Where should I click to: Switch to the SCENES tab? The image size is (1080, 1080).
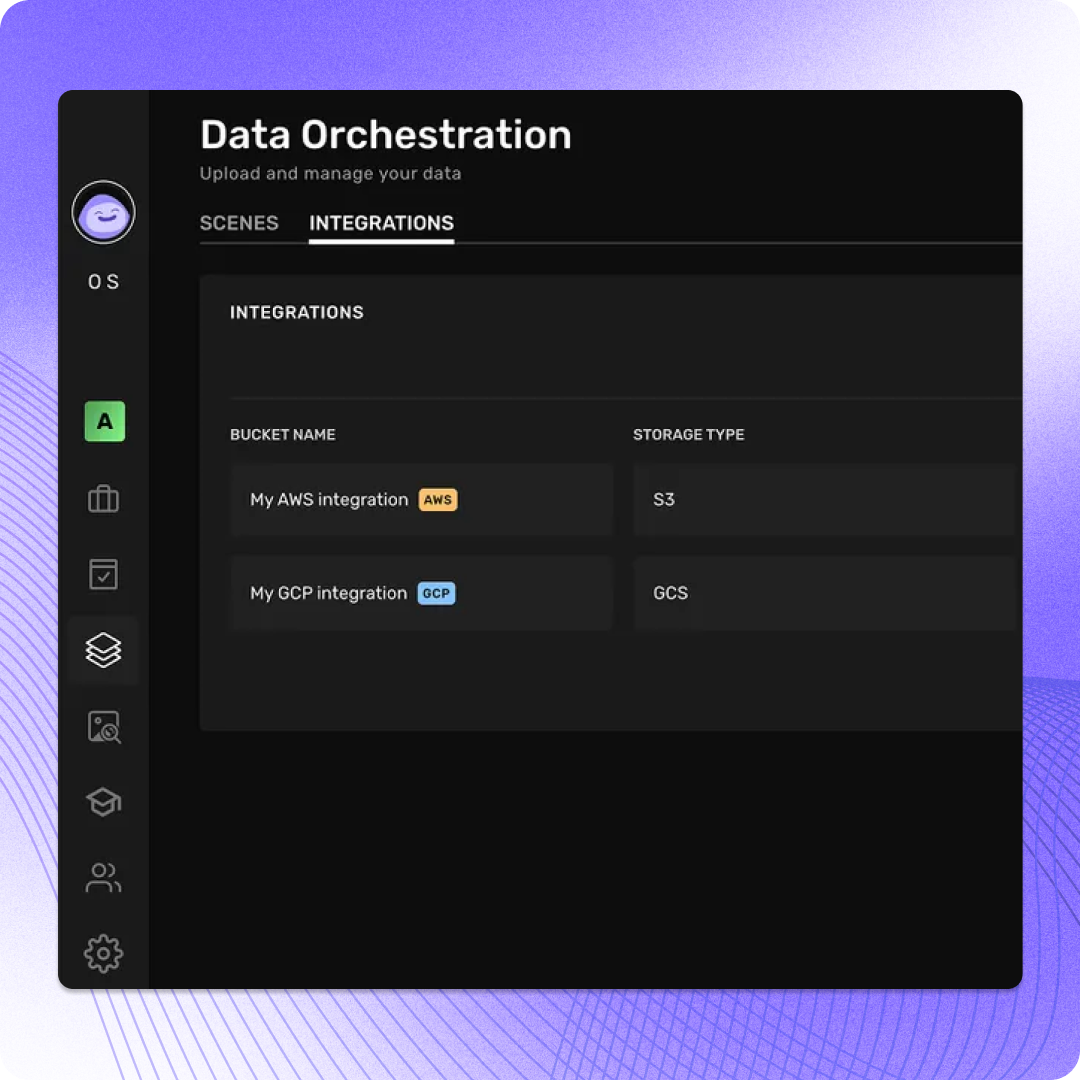tap(239, 223)
